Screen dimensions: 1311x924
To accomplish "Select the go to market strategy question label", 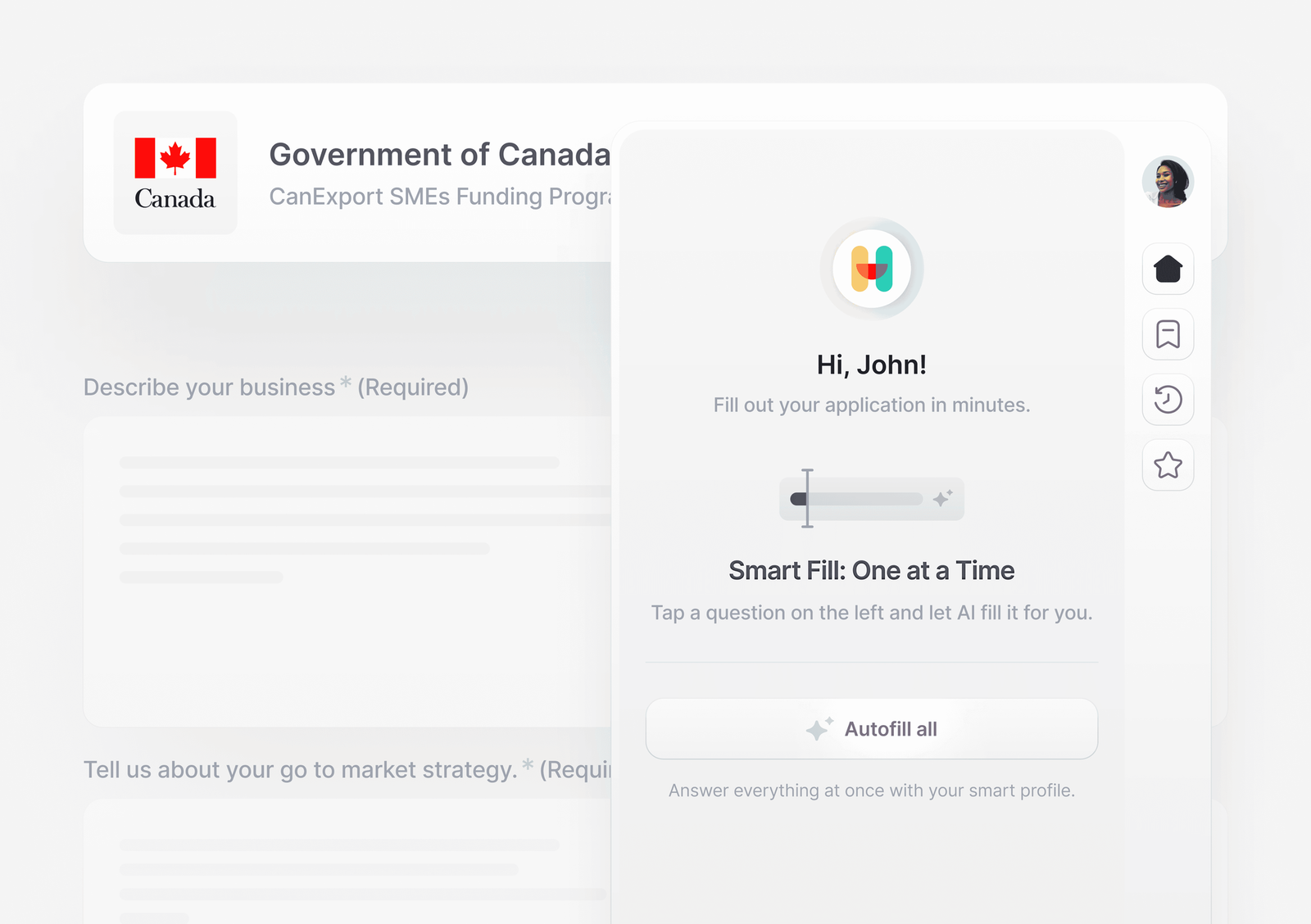I will [347, 769].
